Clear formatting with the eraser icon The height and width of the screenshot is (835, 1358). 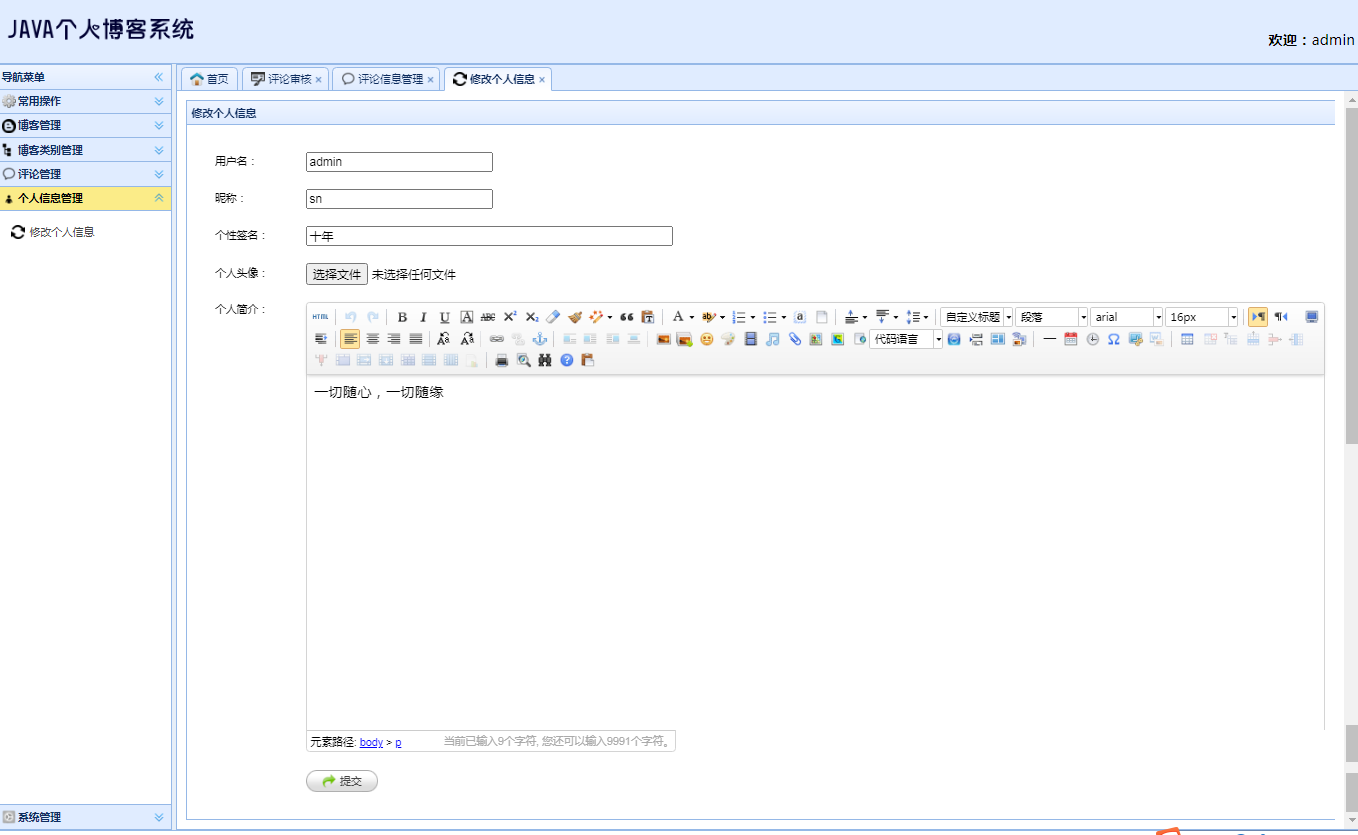click(553, 317)
